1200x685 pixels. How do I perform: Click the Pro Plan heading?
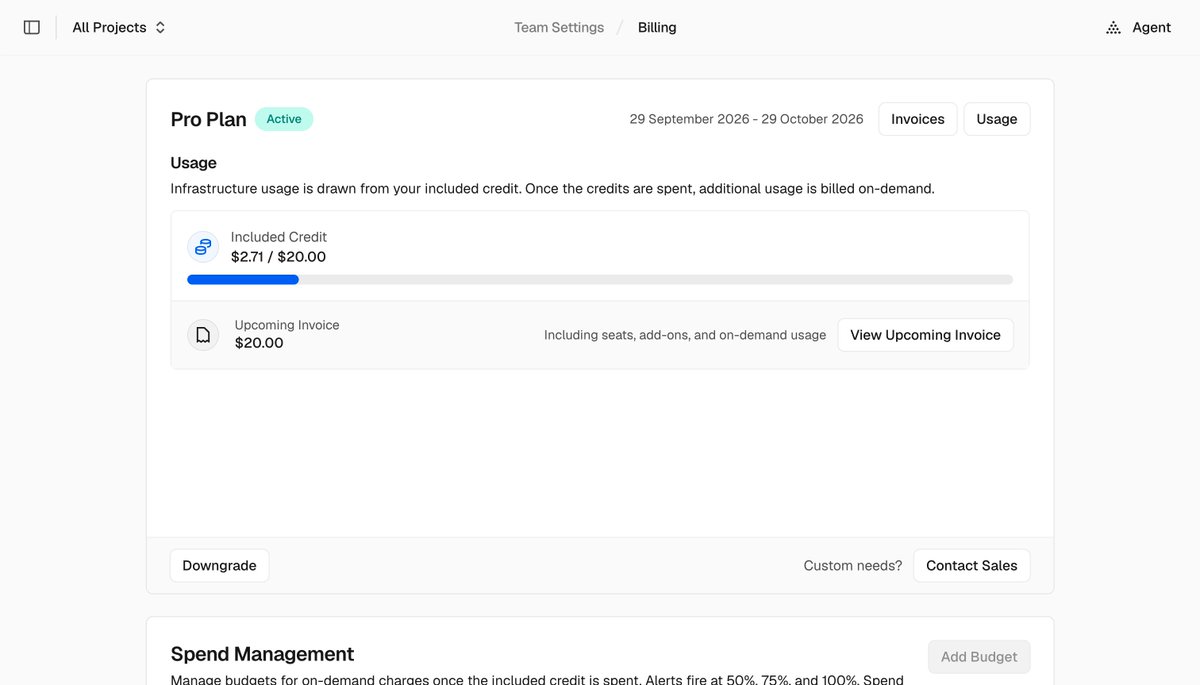click(x=209, y=119)
